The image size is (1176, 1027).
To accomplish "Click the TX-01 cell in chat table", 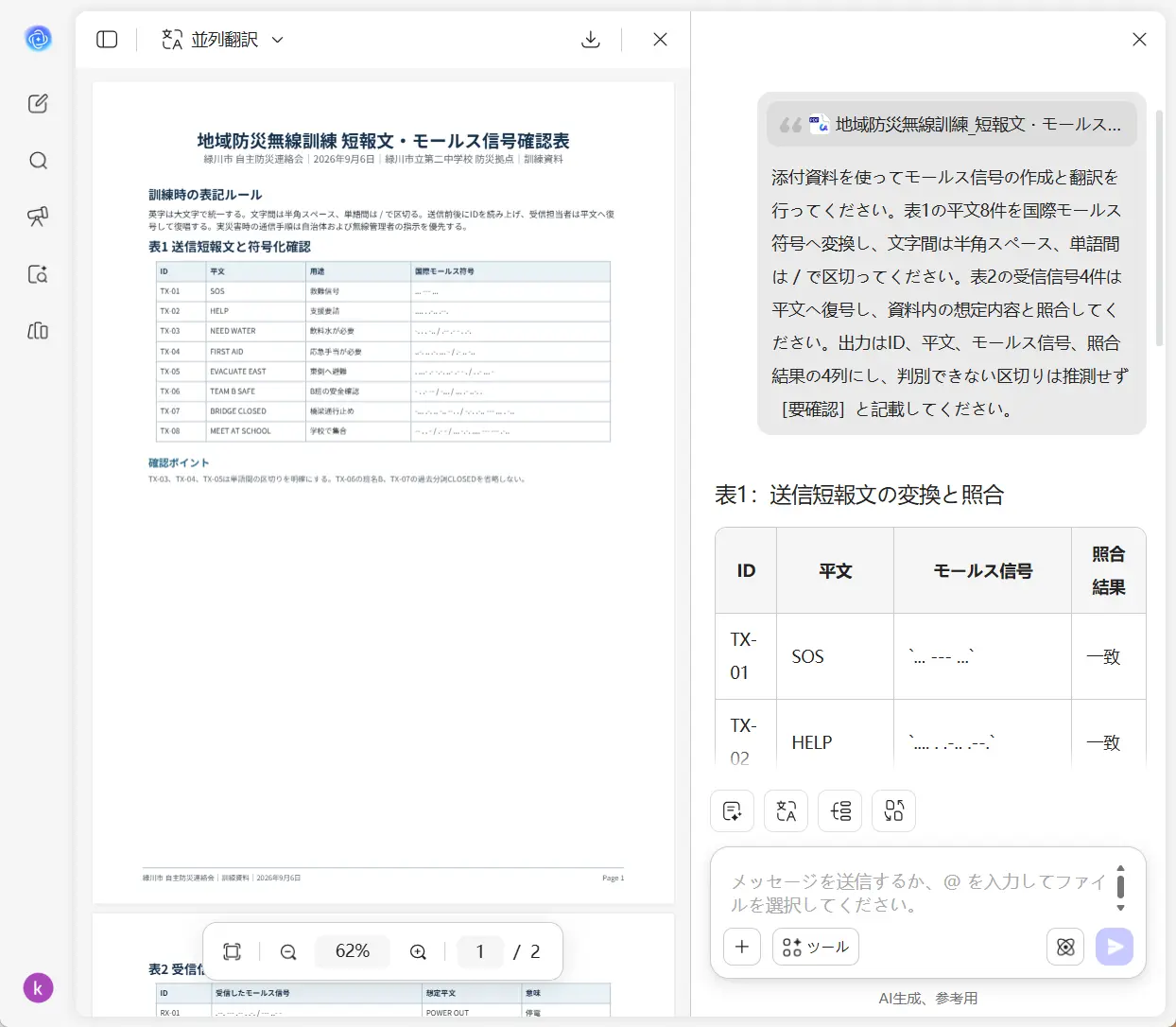I will [x=744, y=656].
